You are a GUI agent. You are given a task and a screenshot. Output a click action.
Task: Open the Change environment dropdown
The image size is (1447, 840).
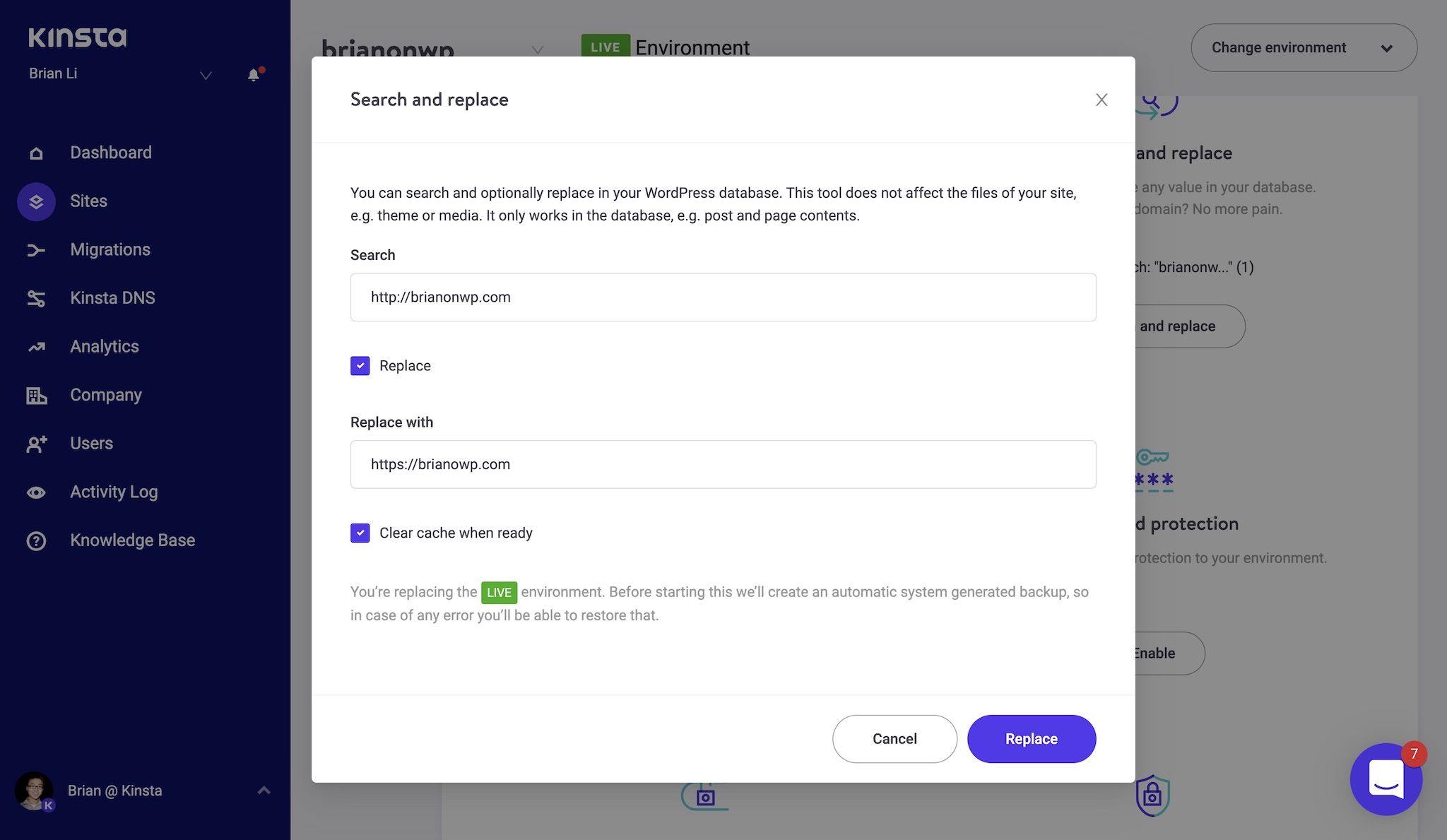pyautogui.click(x=1304, y=47)
